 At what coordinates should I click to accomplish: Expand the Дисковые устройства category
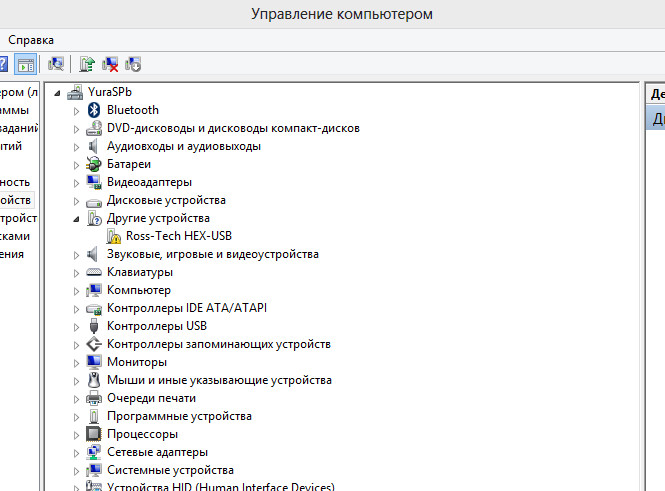pyautogui.click(x=76, y=201)
